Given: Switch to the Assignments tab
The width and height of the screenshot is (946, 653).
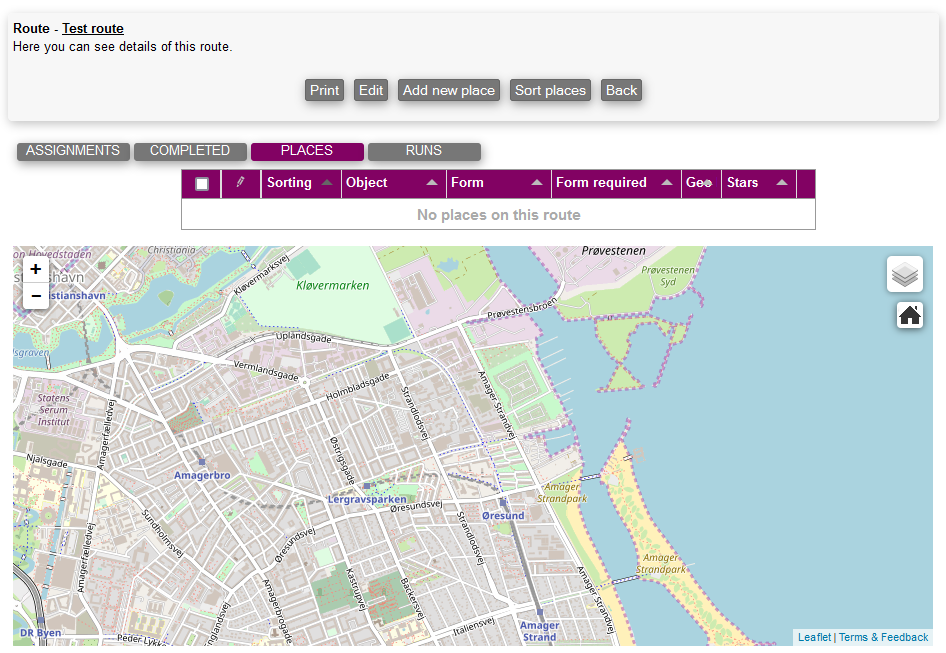Looking at the screenshot, I should tap(73, 151).
